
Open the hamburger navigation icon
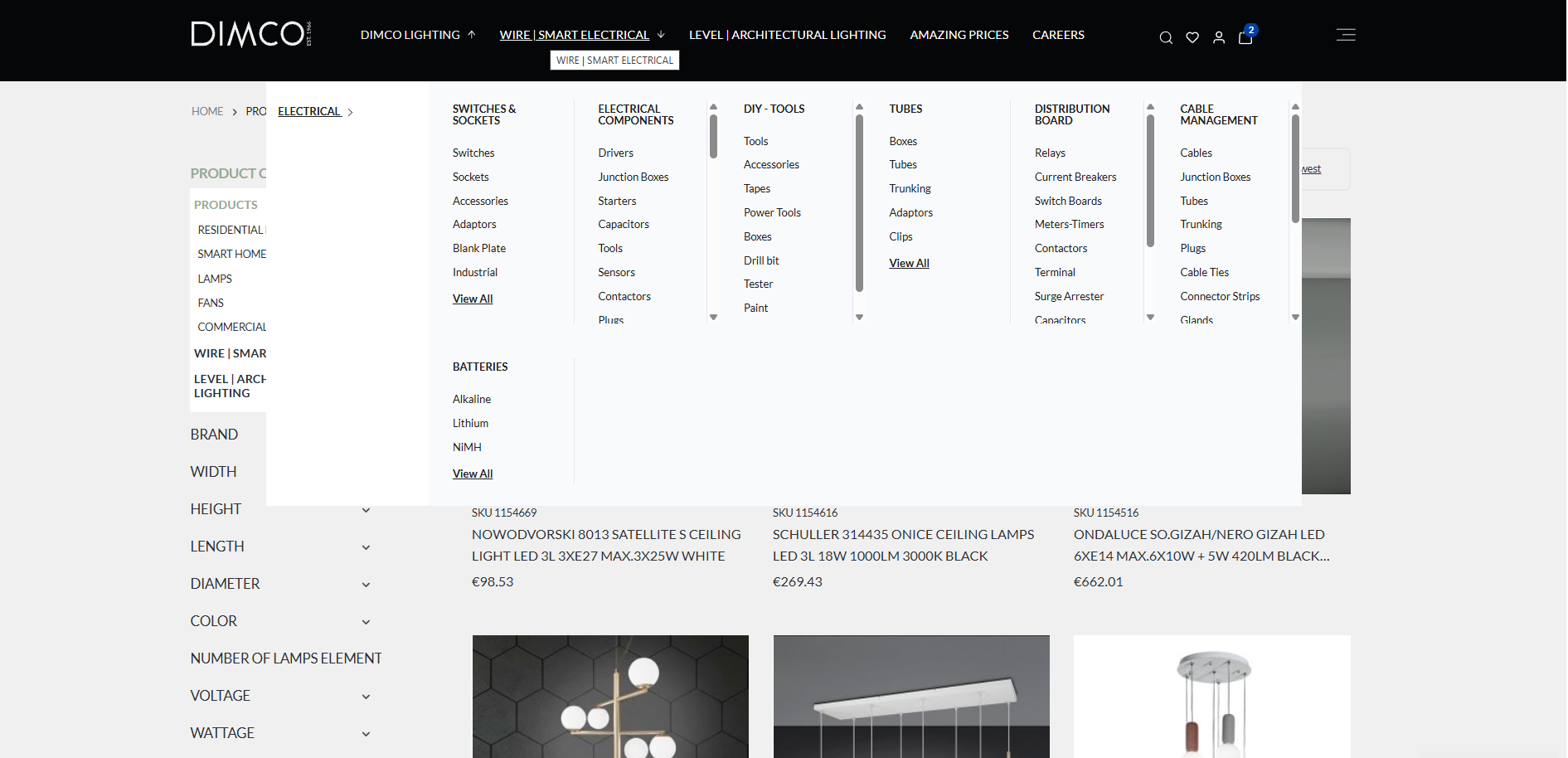1345,35
